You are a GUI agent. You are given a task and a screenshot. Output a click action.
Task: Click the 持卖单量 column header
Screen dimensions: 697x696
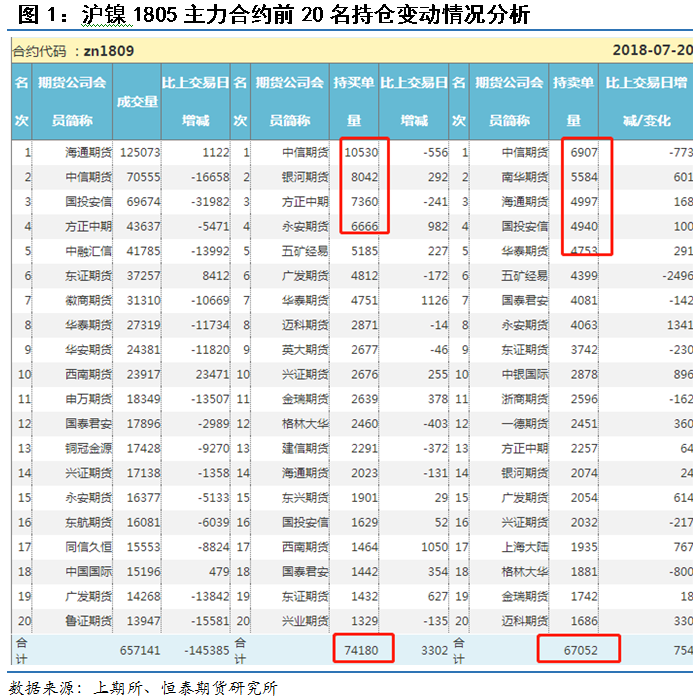point(573,101)
